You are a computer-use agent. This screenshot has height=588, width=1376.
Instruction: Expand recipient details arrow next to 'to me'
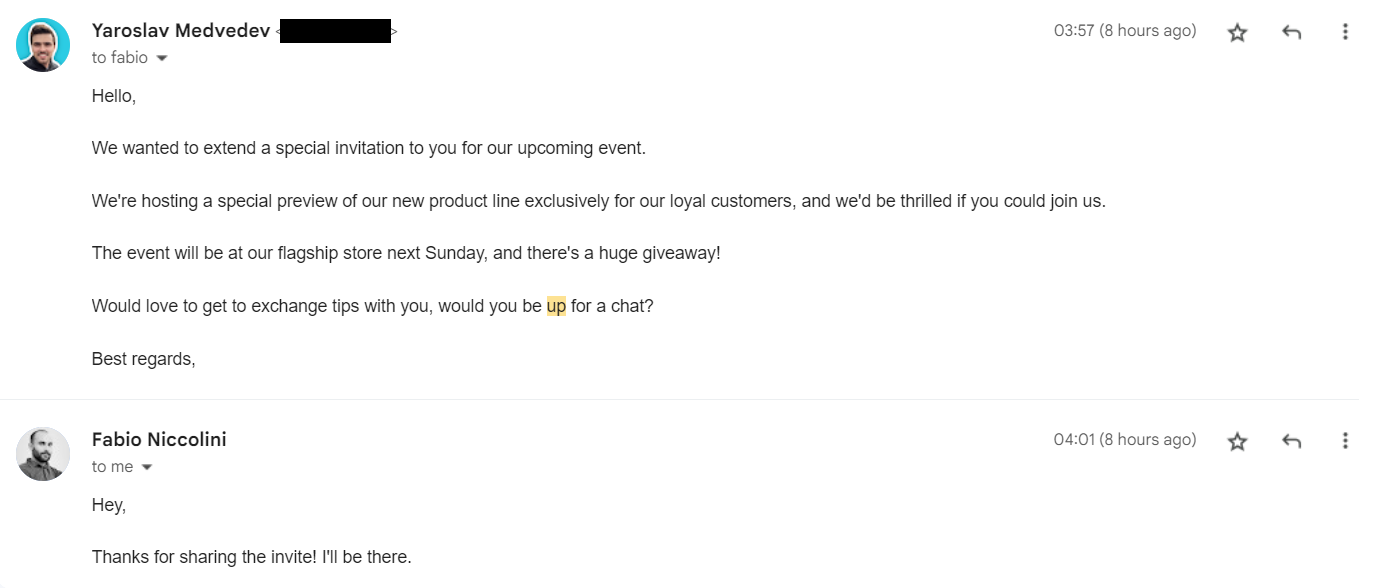coord(147,468)
